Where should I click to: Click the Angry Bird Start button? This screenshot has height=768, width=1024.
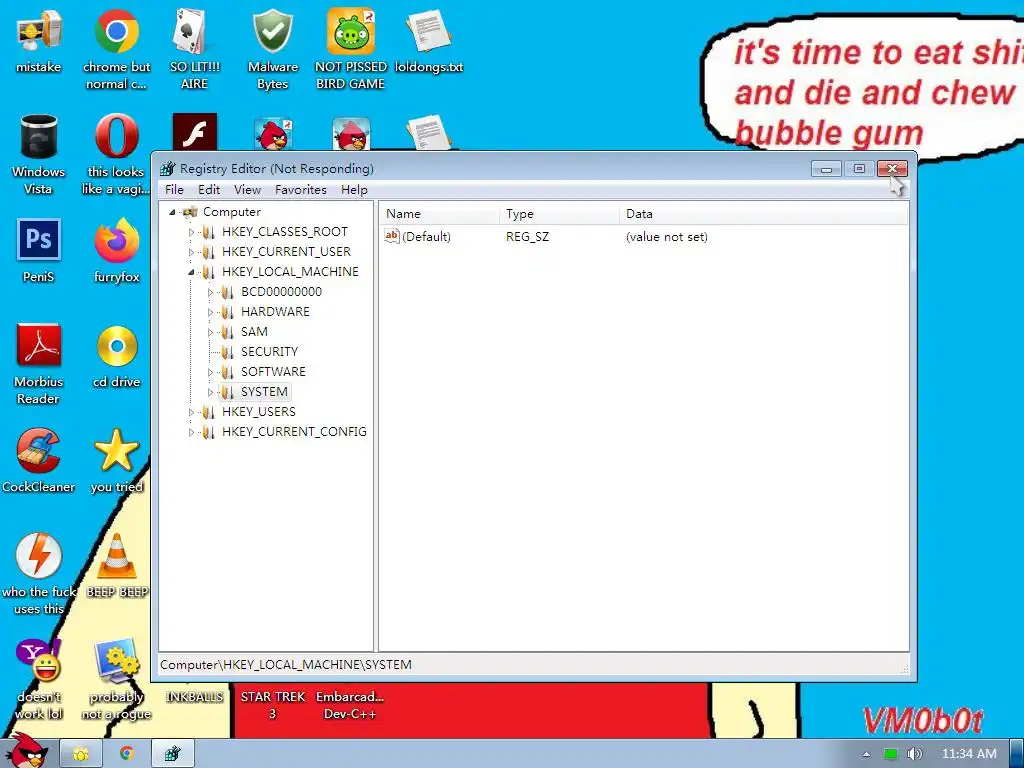coord(26,752)
